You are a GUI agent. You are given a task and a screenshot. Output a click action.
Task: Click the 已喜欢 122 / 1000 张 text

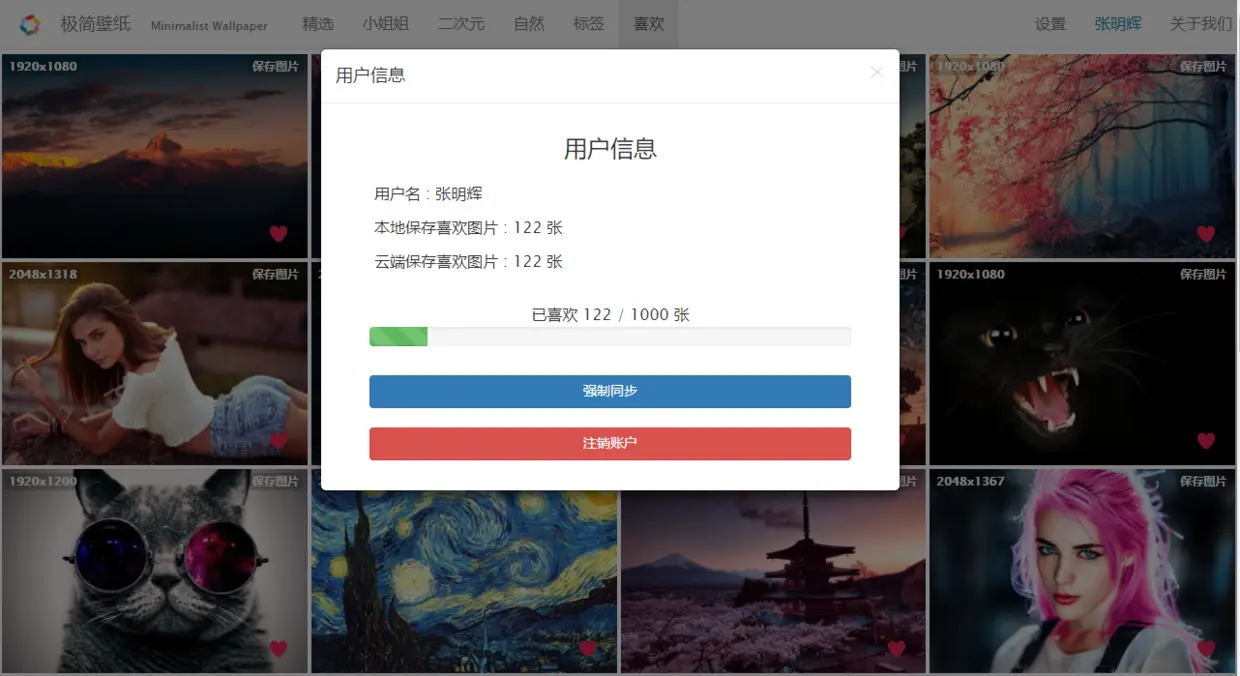click(610, 315)
